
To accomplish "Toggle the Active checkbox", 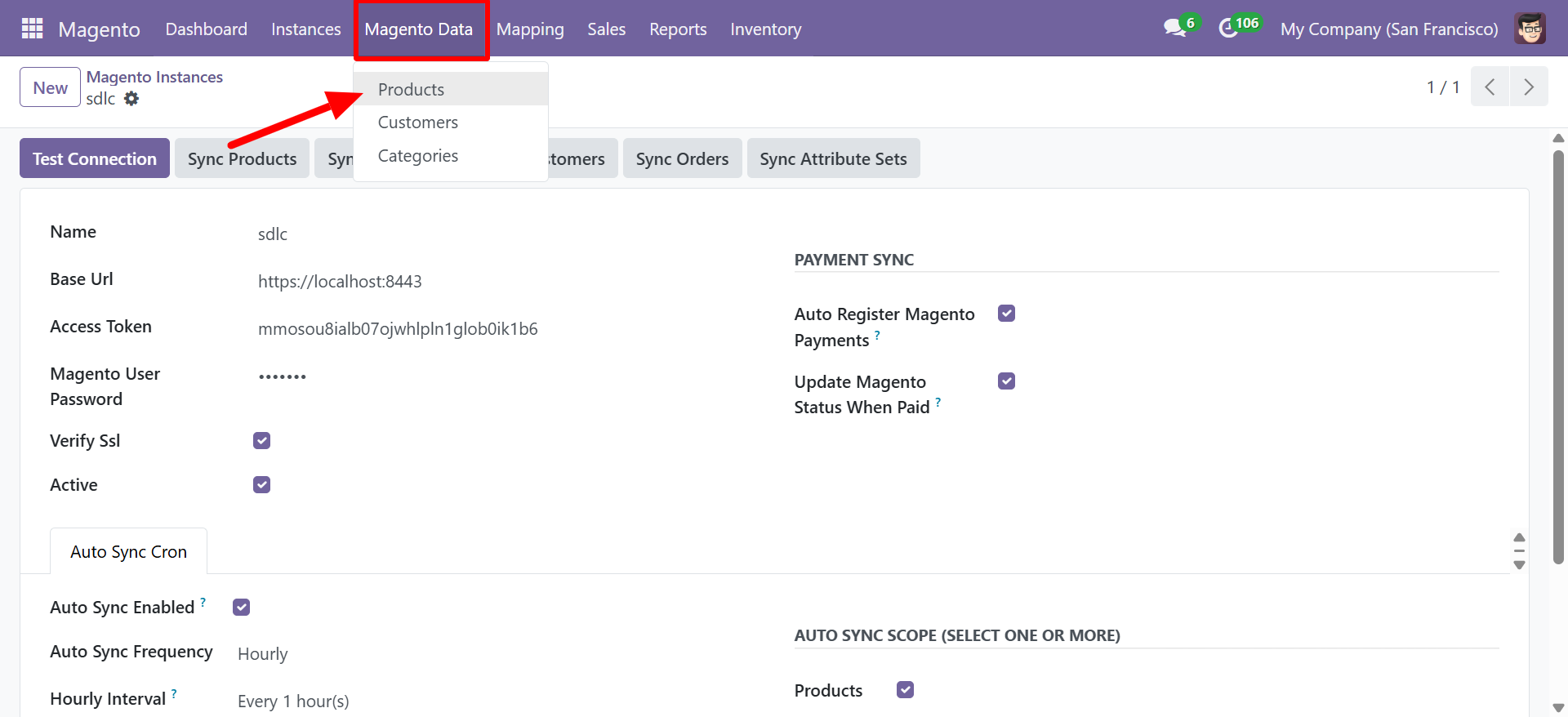I will [261, 485].
